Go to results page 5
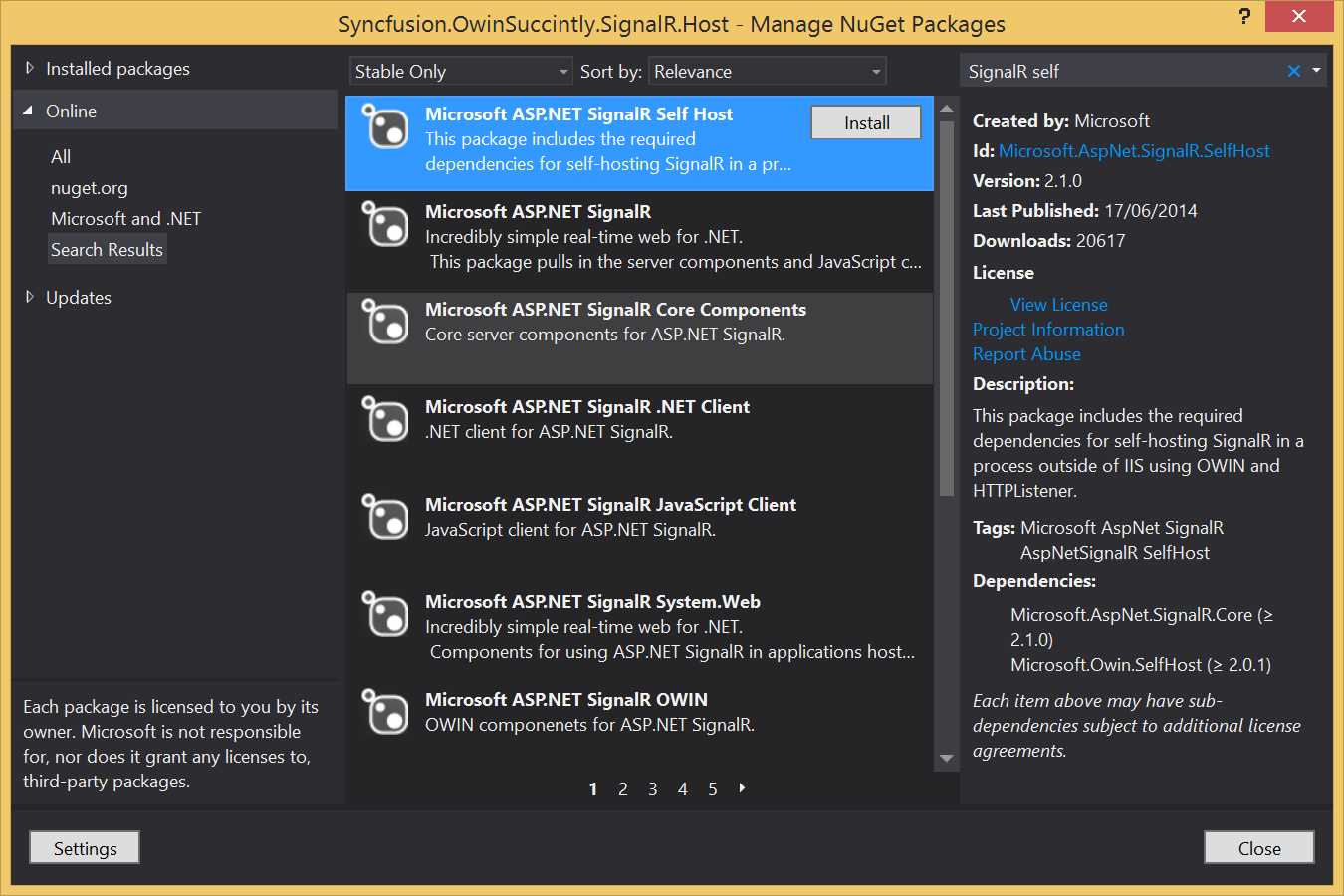 click(713, 788)
